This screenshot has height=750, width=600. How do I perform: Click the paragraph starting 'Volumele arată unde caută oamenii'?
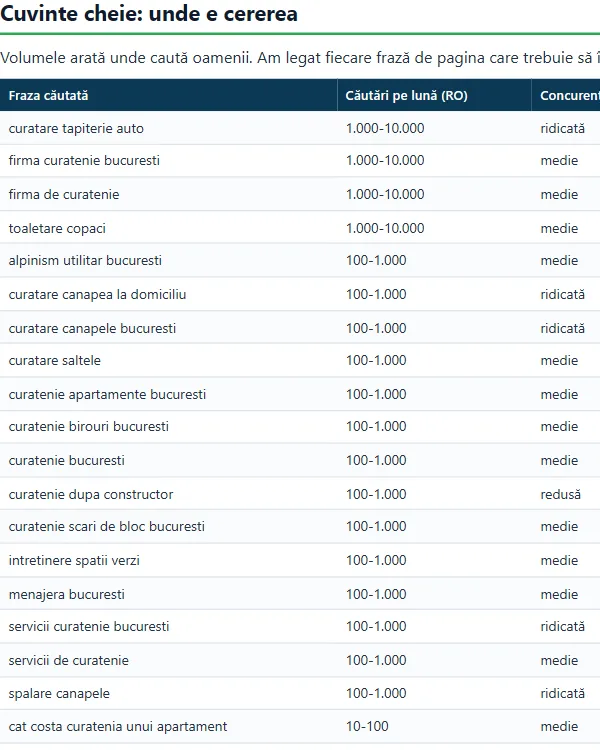click(300, 58)
